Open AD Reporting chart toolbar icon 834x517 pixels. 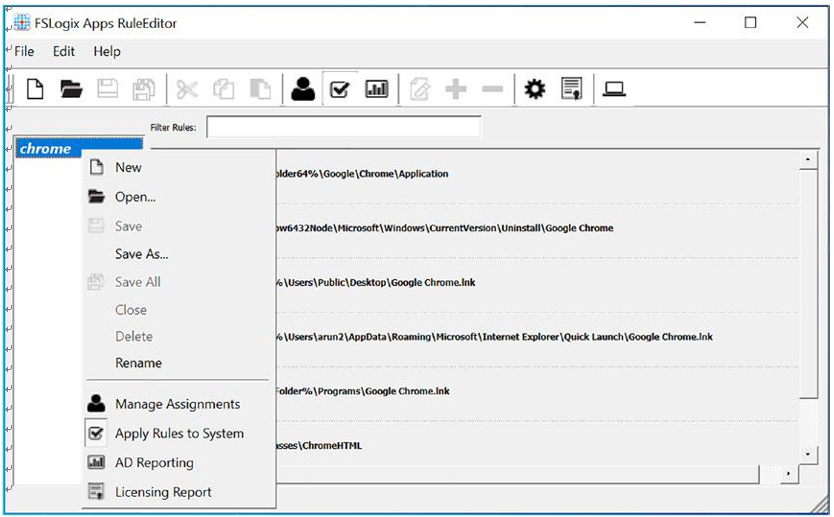377,89
